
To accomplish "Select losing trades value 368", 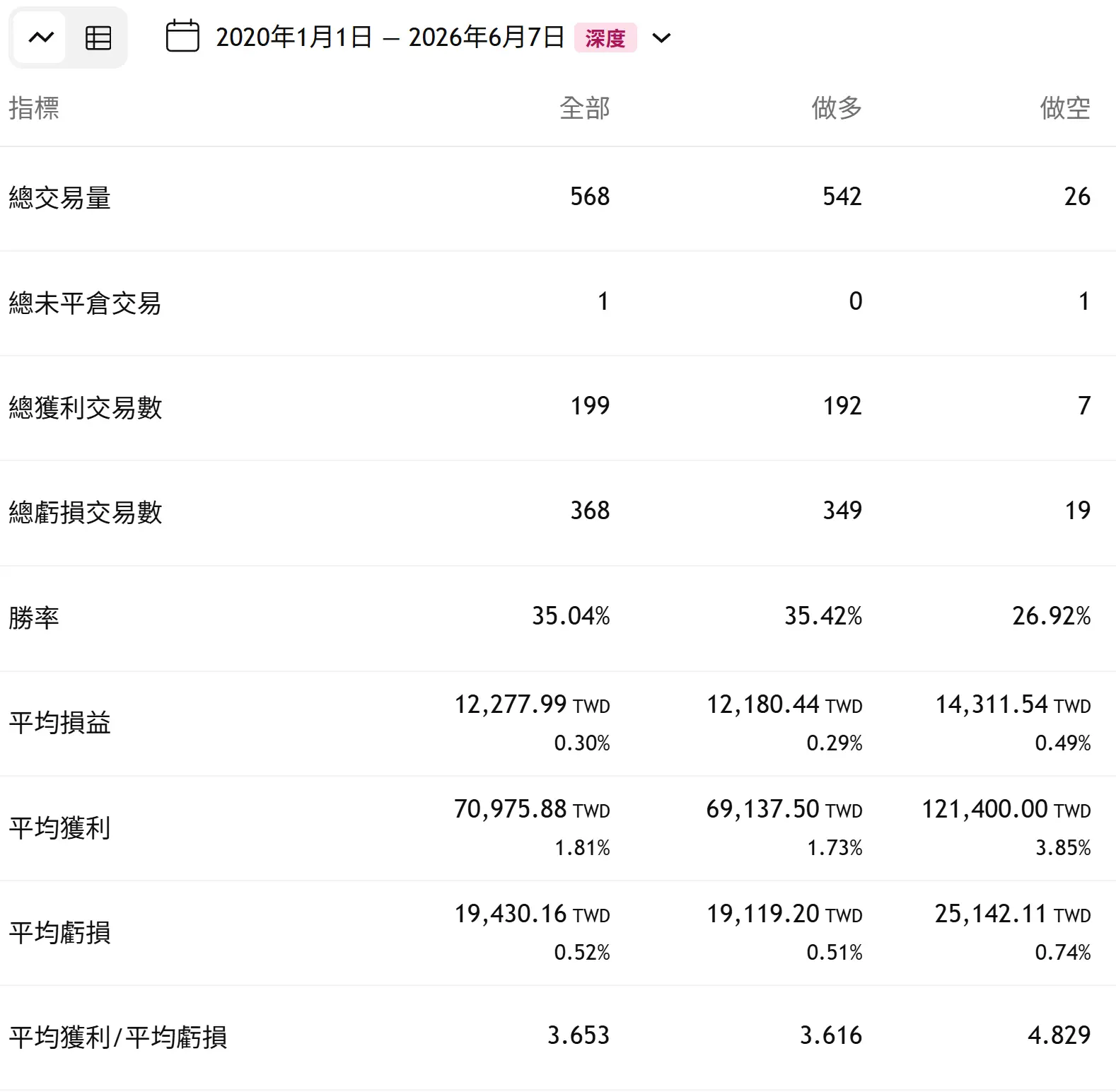I will (x=590, y=511).
